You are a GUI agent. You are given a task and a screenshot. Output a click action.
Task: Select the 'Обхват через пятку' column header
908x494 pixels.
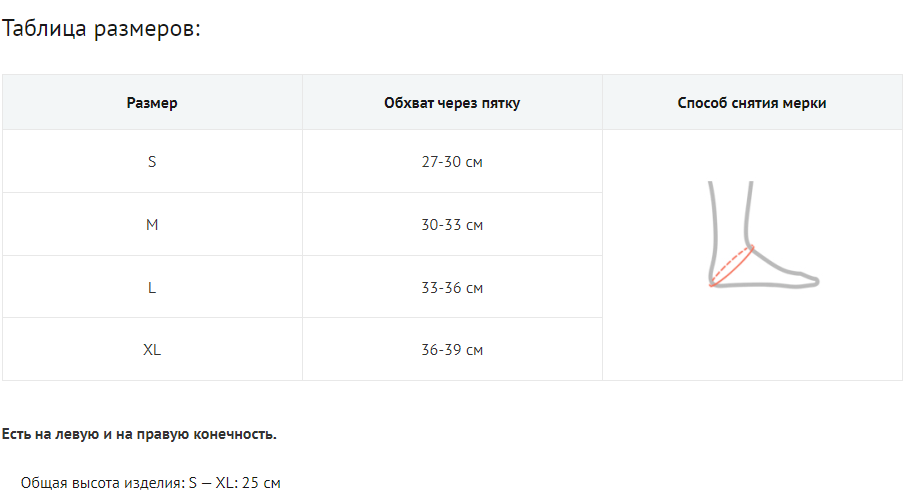tap(452, 103)
